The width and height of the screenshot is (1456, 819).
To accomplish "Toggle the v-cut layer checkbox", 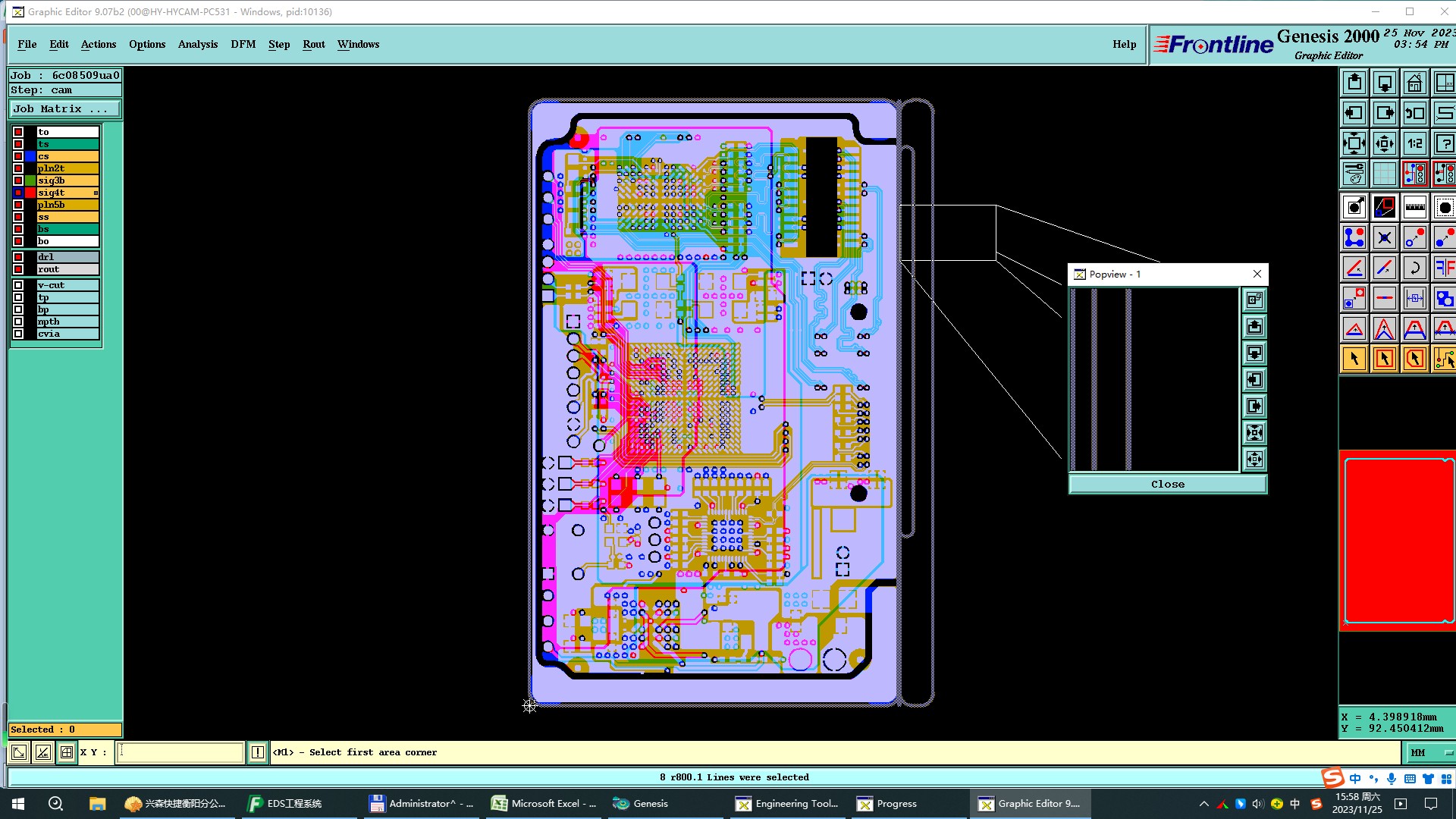I will (18, 285).
